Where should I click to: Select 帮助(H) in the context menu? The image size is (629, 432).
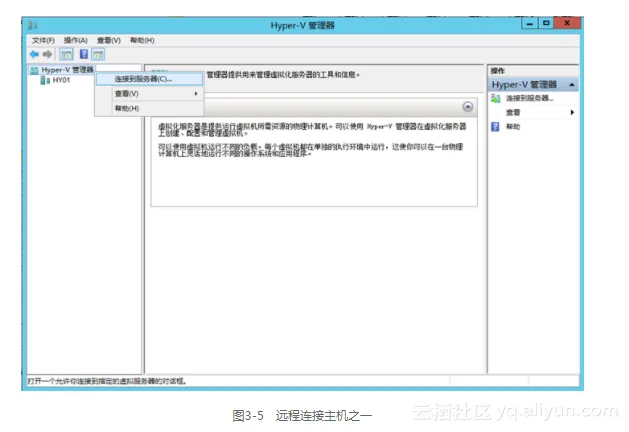pos(149,108)
